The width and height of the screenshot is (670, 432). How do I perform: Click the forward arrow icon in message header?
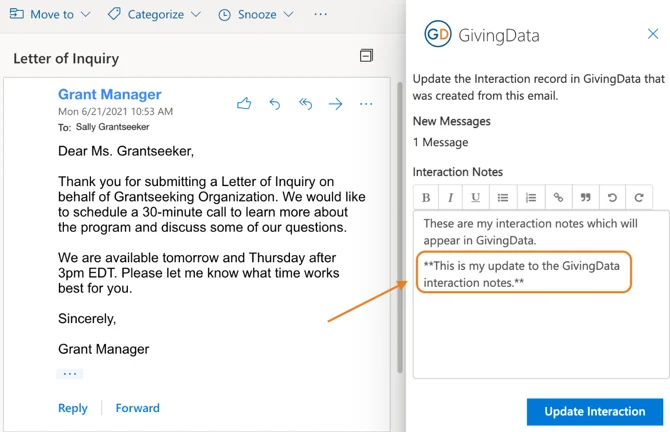click(335, 104)
